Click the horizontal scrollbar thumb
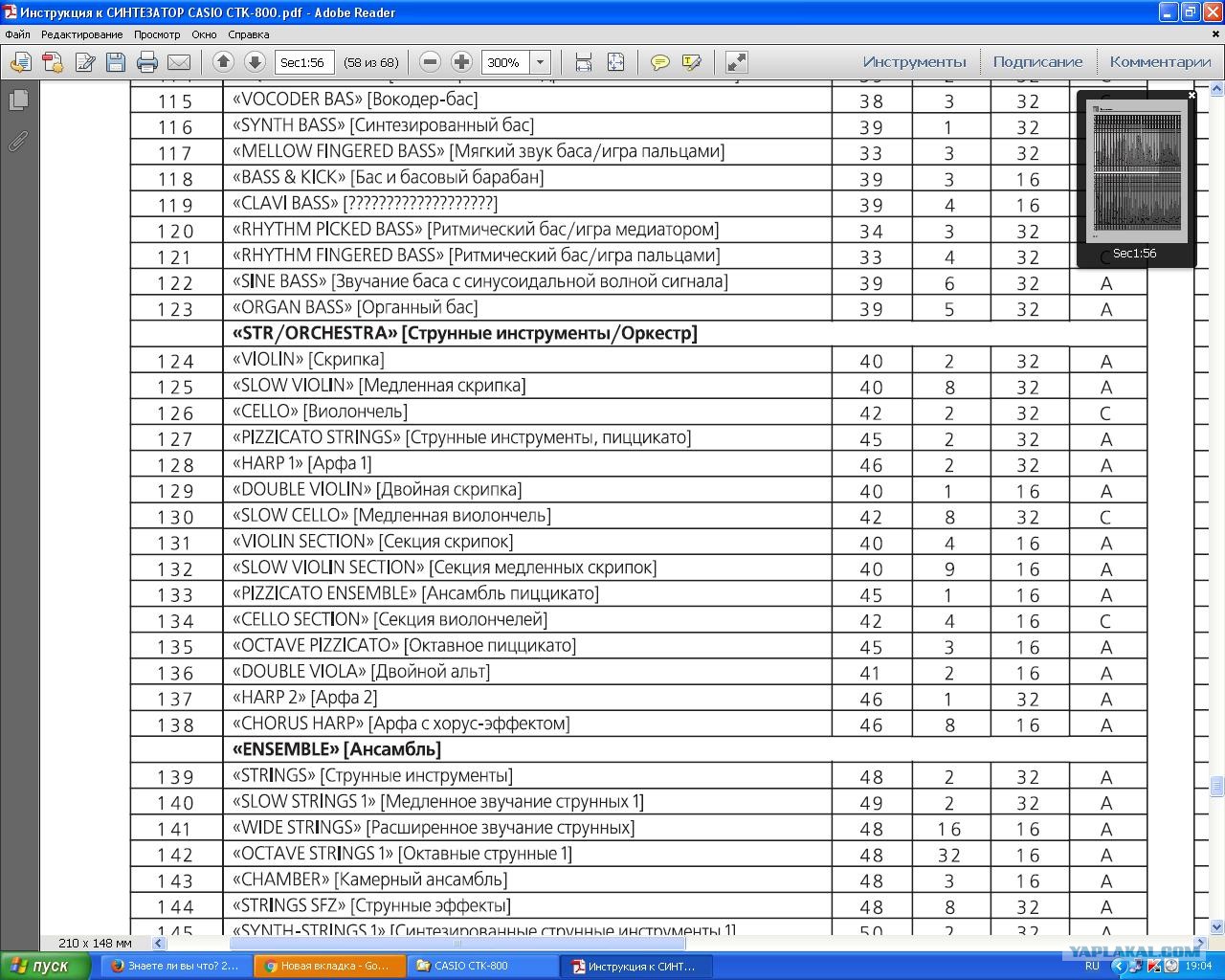The image size is (1225, 980). tap(457, 943)
